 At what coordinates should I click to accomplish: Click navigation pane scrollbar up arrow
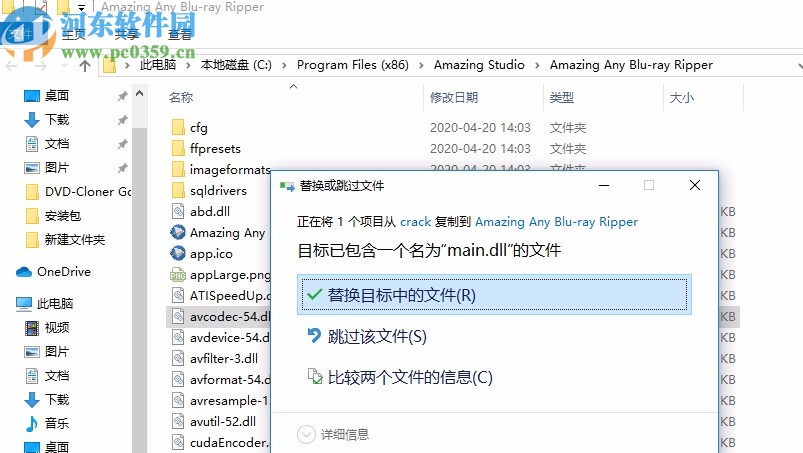(x=139, y=94)
